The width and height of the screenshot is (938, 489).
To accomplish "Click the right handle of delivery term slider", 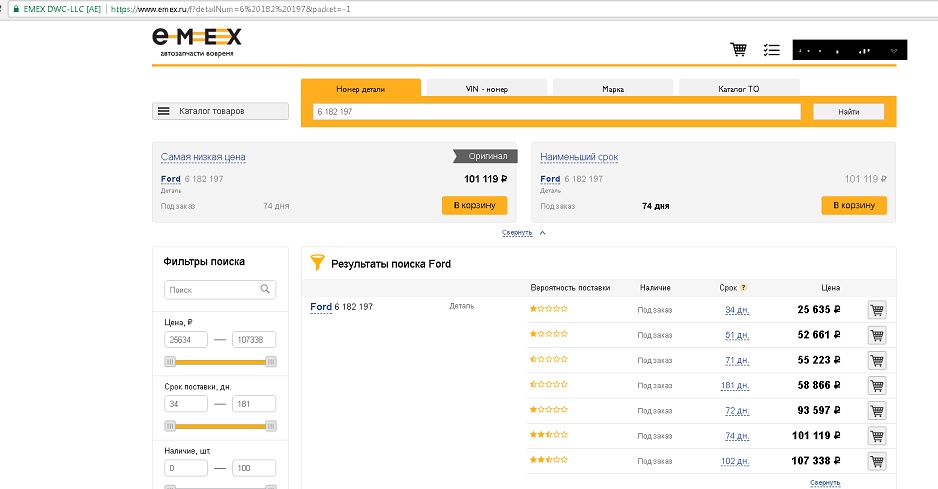I will pos(271,426).
